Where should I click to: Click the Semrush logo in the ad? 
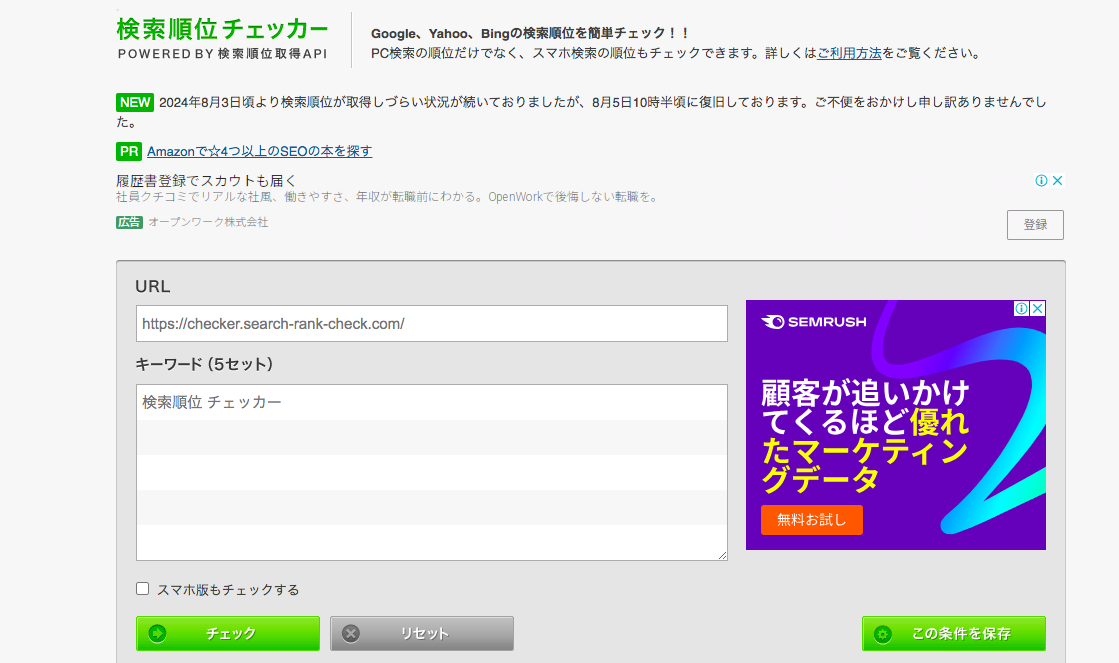pos(814,322)
